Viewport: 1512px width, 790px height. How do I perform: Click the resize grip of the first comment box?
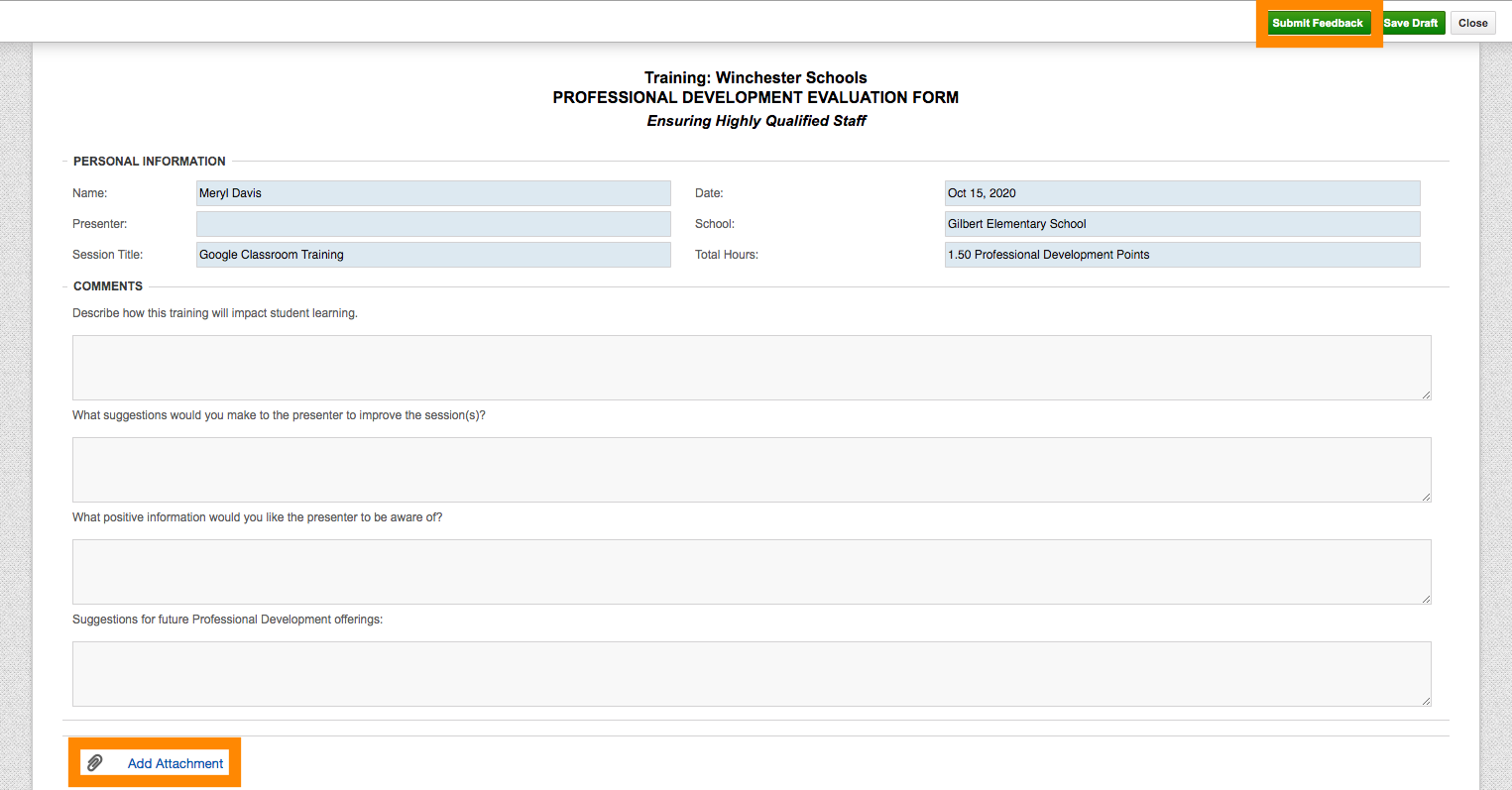pyautogui.click(x=1427, y=395)
